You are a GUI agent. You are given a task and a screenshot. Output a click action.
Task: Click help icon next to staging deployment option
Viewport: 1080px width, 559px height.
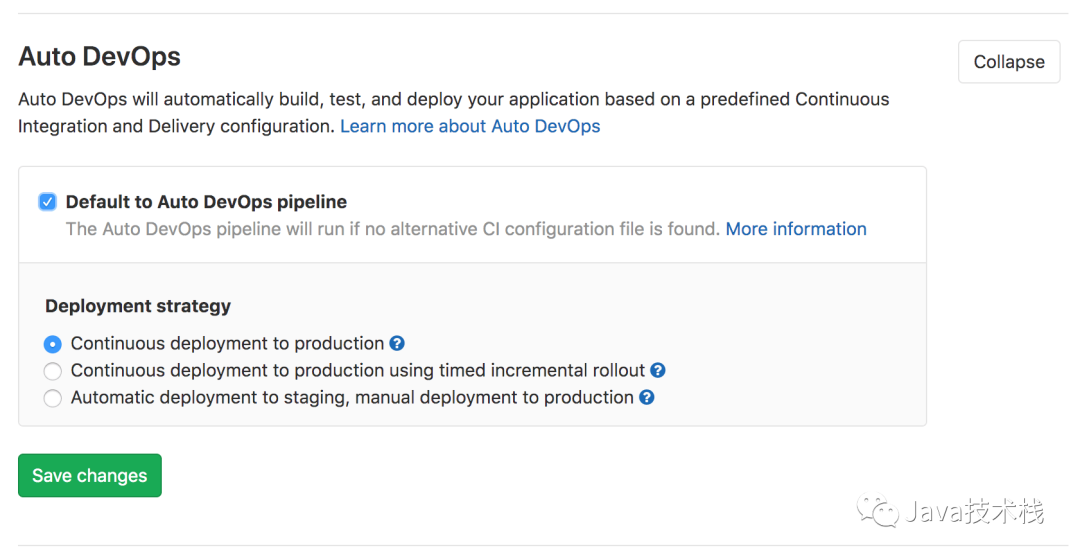647,397
